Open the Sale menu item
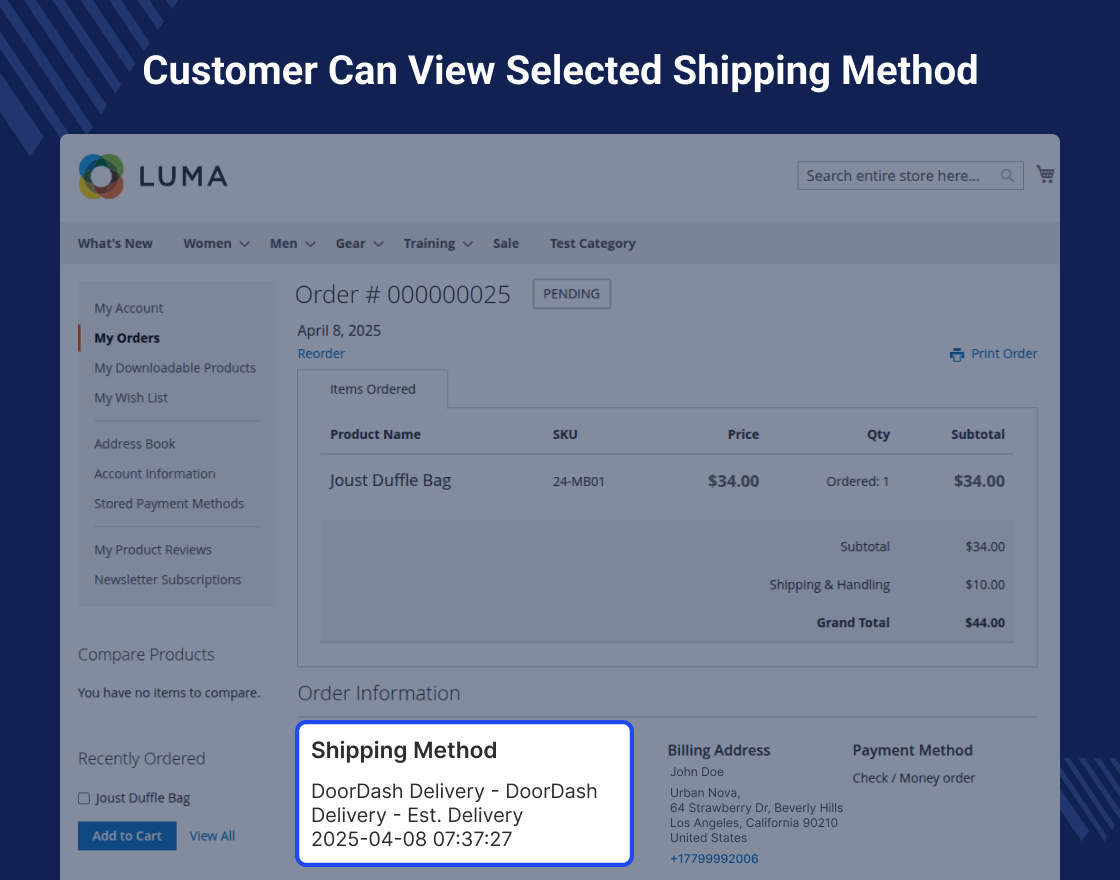 pyautogui.click(x=506, y=244)
